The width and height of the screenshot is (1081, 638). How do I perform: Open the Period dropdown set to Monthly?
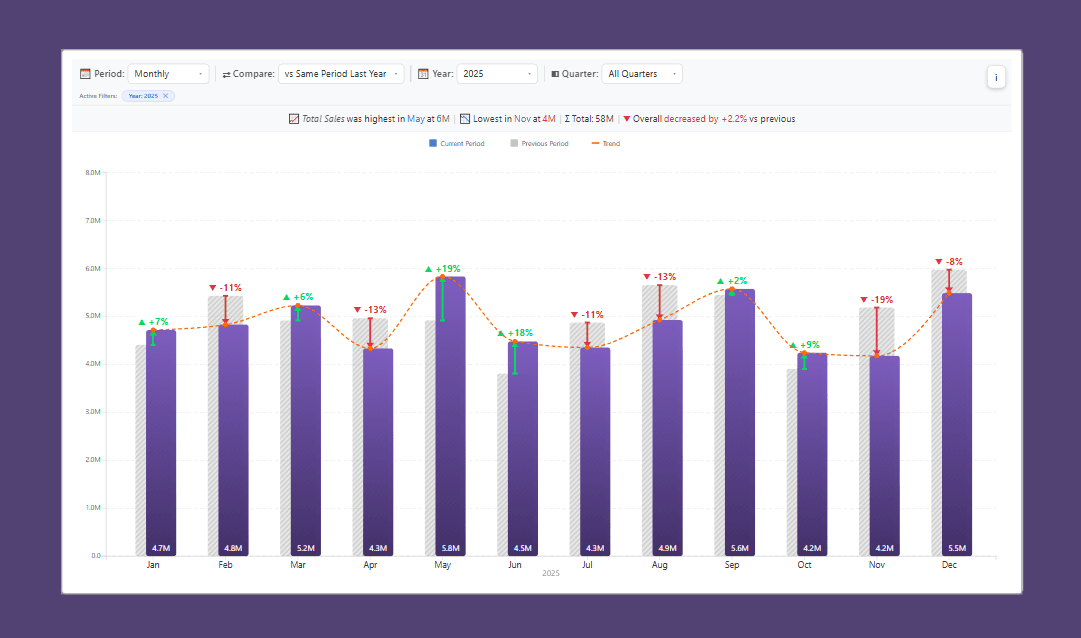168,74
